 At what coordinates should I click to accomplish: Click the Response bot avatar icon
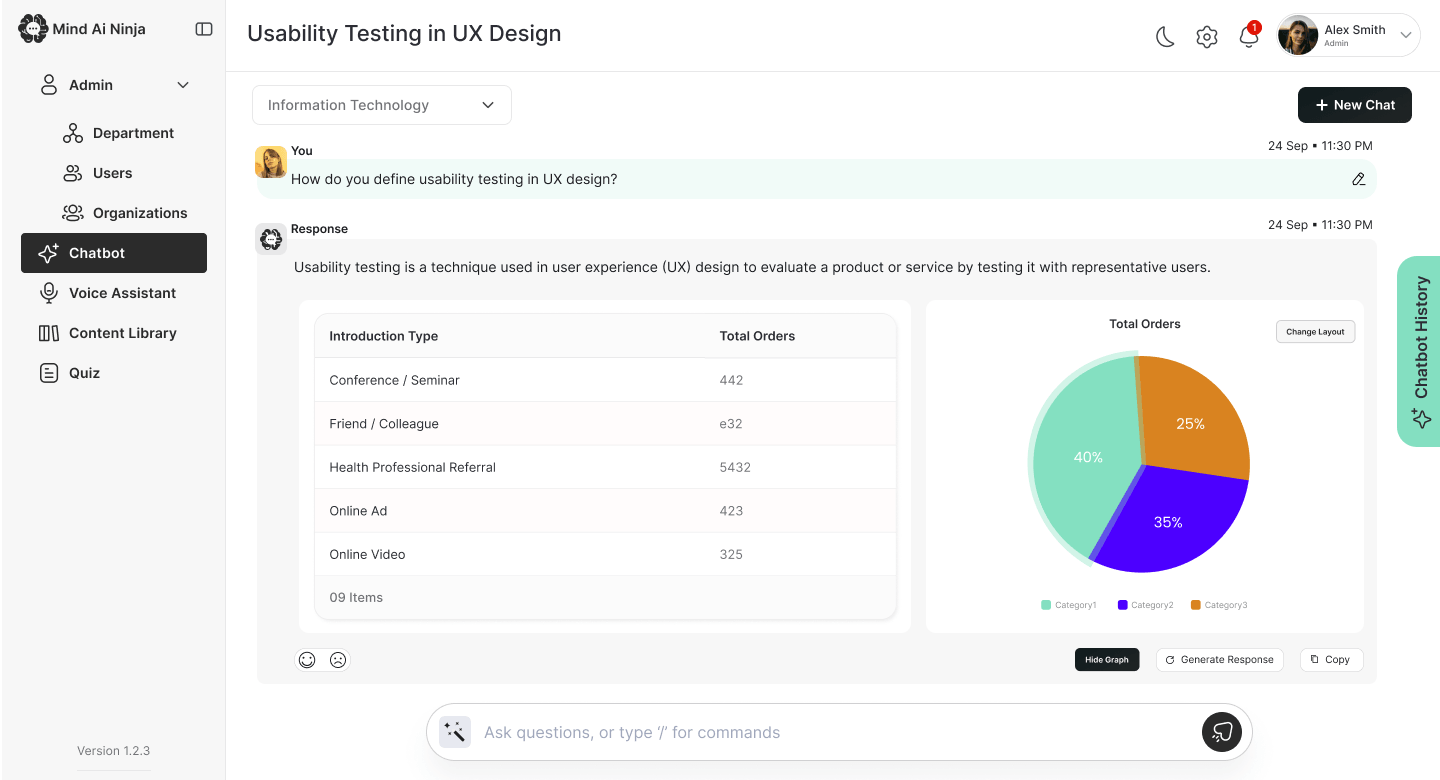[271, 239]
